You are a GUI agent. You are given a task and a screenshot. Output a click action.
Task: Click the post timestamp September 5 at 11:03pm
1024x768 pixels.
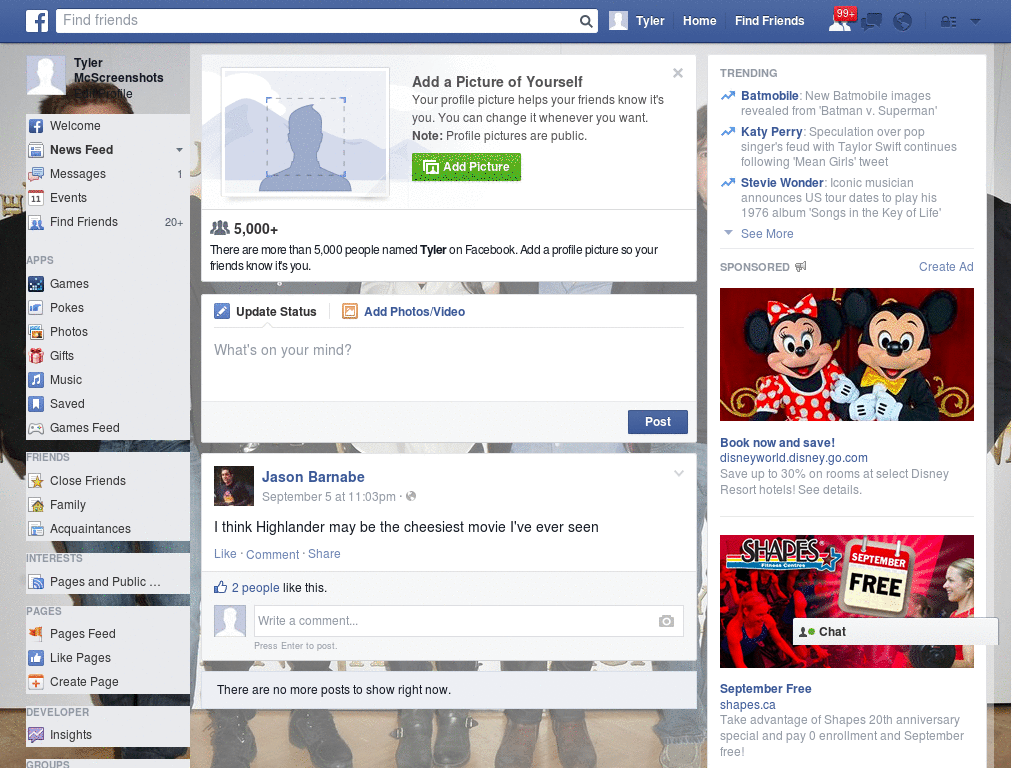tap(328, 497)
